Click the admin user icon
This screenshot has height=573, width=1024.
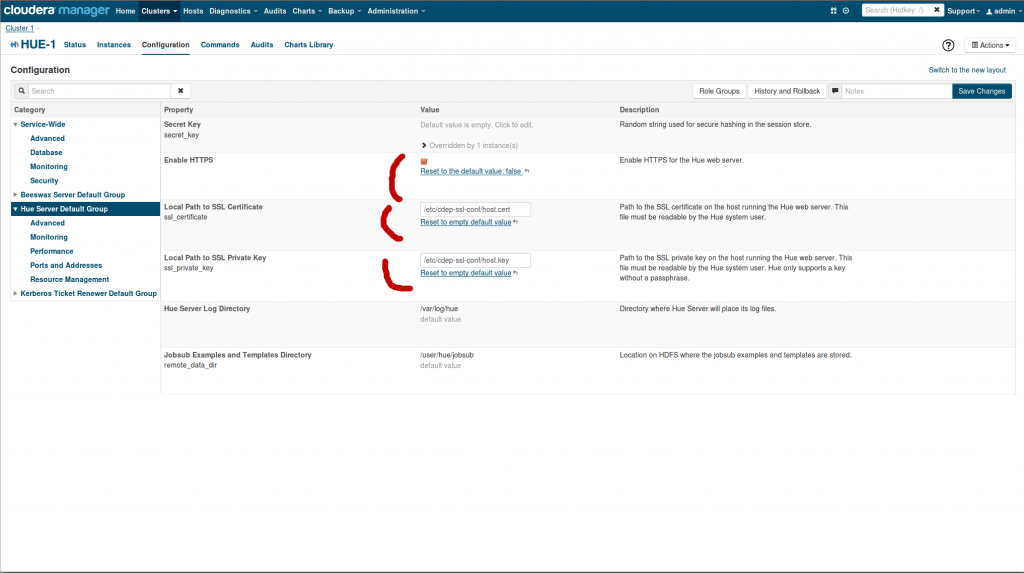click(989, 11)
